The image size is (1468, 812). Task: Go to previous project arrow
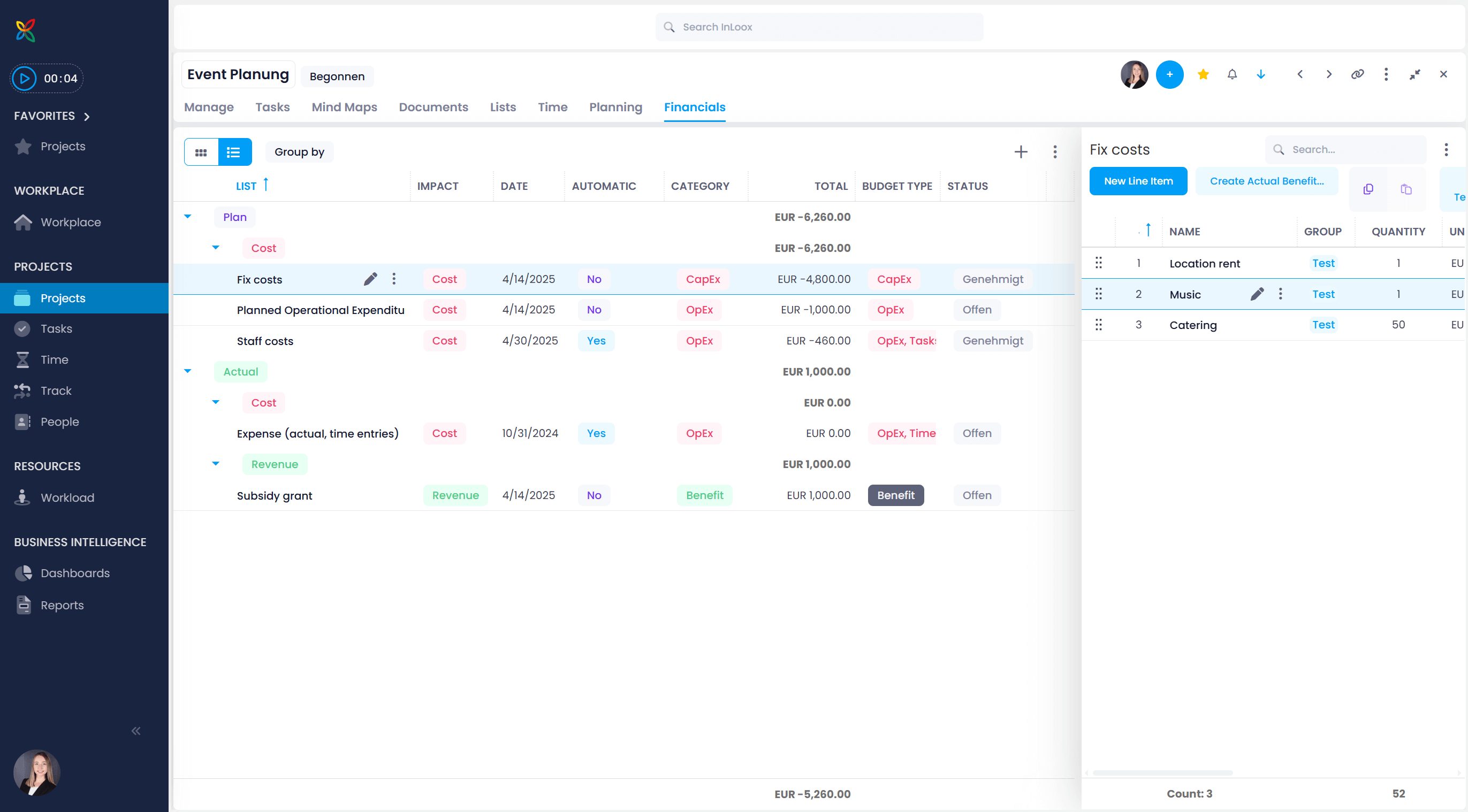pyautogui.click(x=1300, y=74)
